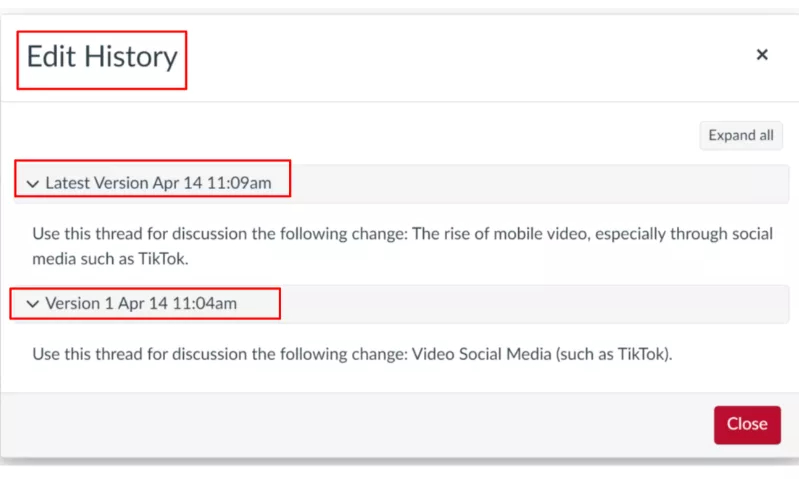Click text 'Version 1 Apr 14 11:04am'
This screenshot has width=799, height=479.
coord(141,303)
